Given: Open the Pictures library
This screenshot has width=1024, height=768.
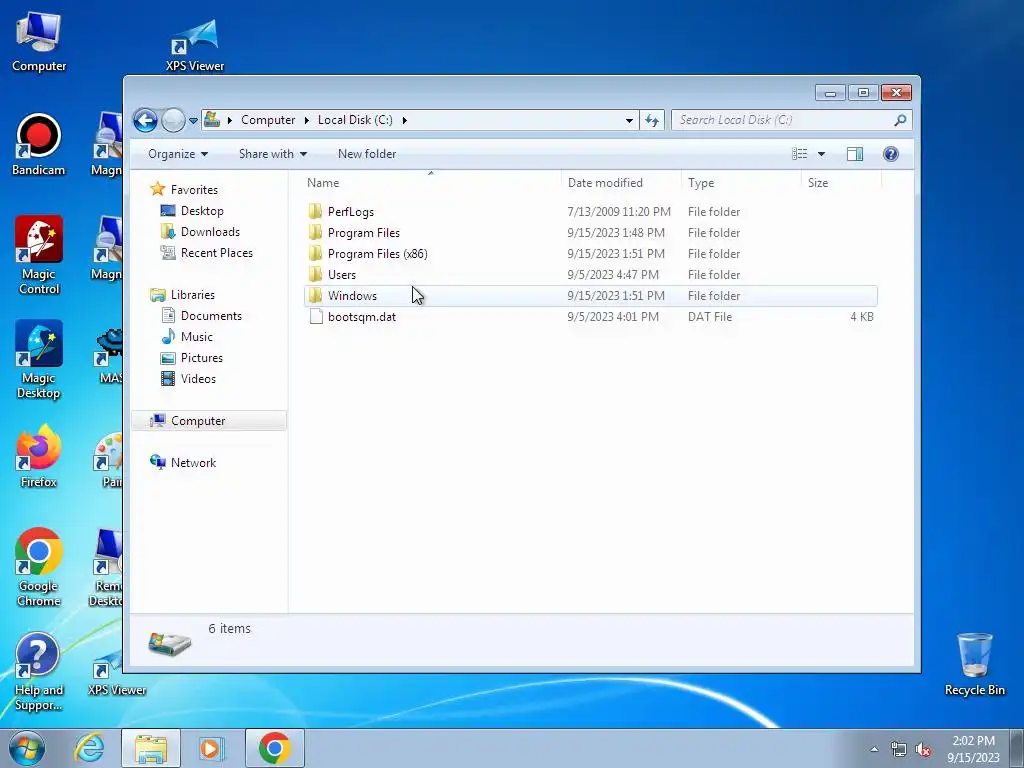Looking at the screenshot, I should (201, 358).
